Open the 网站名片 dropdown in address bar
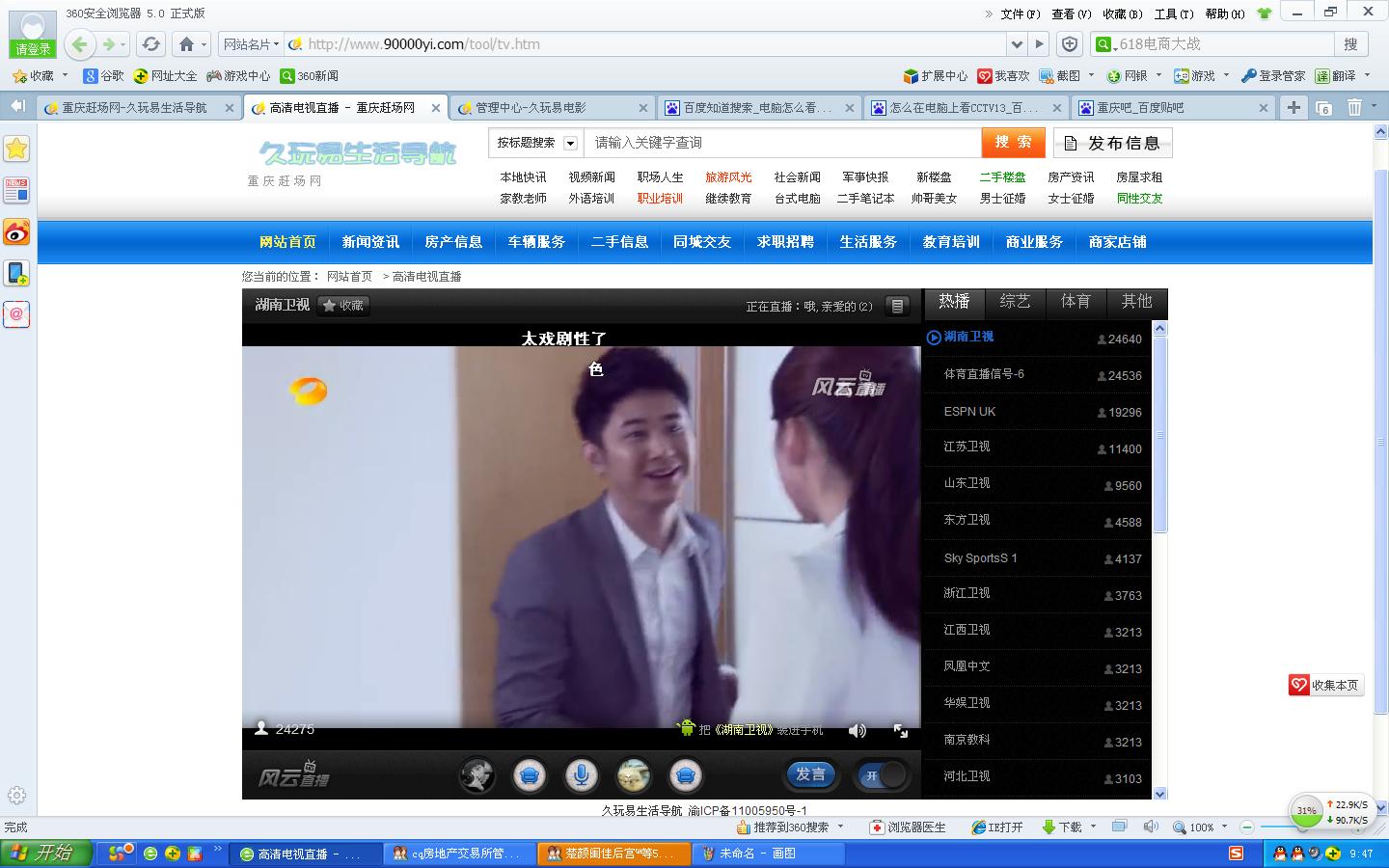Image resolution: width=1389 pixels, height=868 pixels. tap(251, 43)
